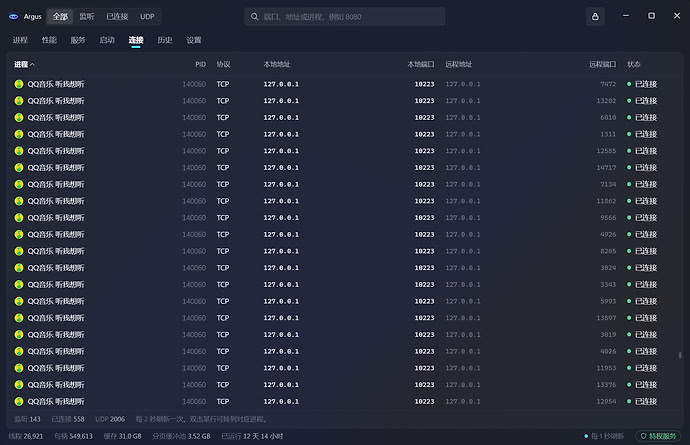This screenshot has height=445, width=690.
Task: Open the 服务 tab
Action: pos(78,40)
